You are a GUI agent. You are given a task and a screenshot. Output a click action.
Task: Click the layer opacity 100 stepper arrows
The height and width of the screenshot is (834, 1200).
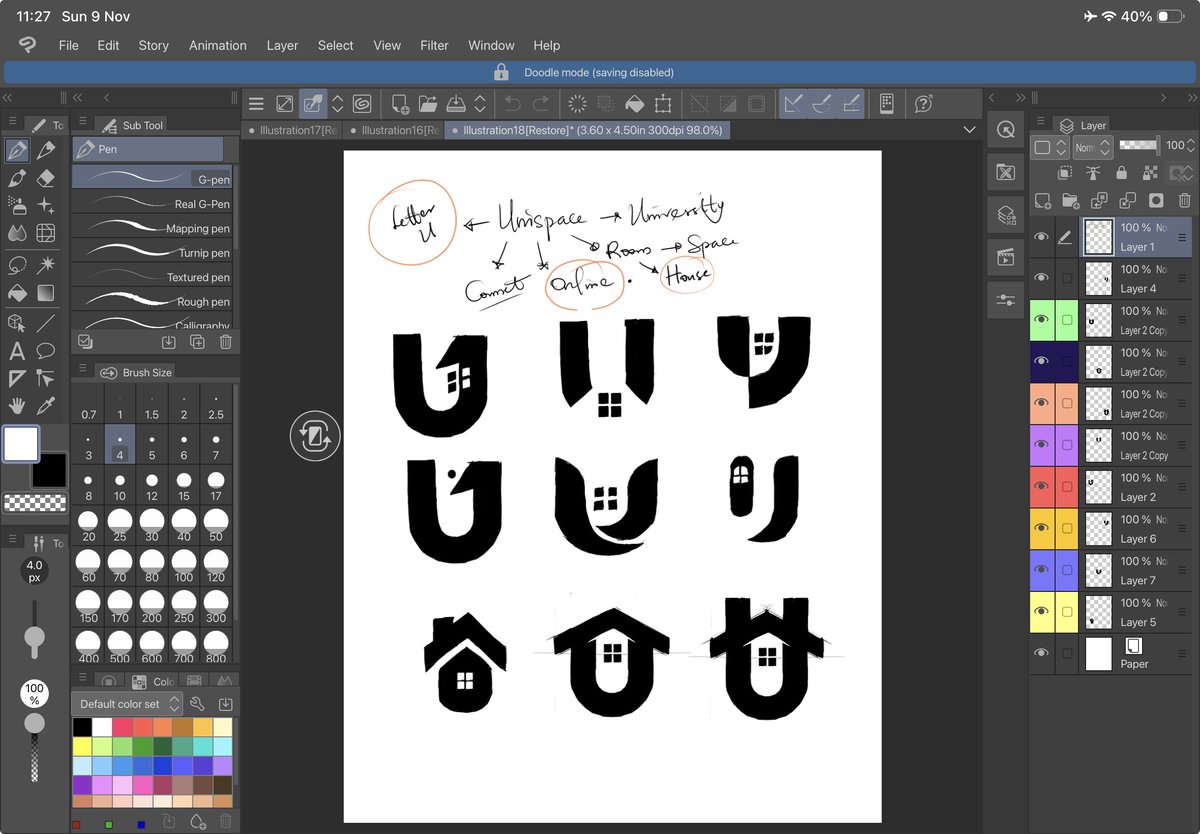coord(1190,146)
